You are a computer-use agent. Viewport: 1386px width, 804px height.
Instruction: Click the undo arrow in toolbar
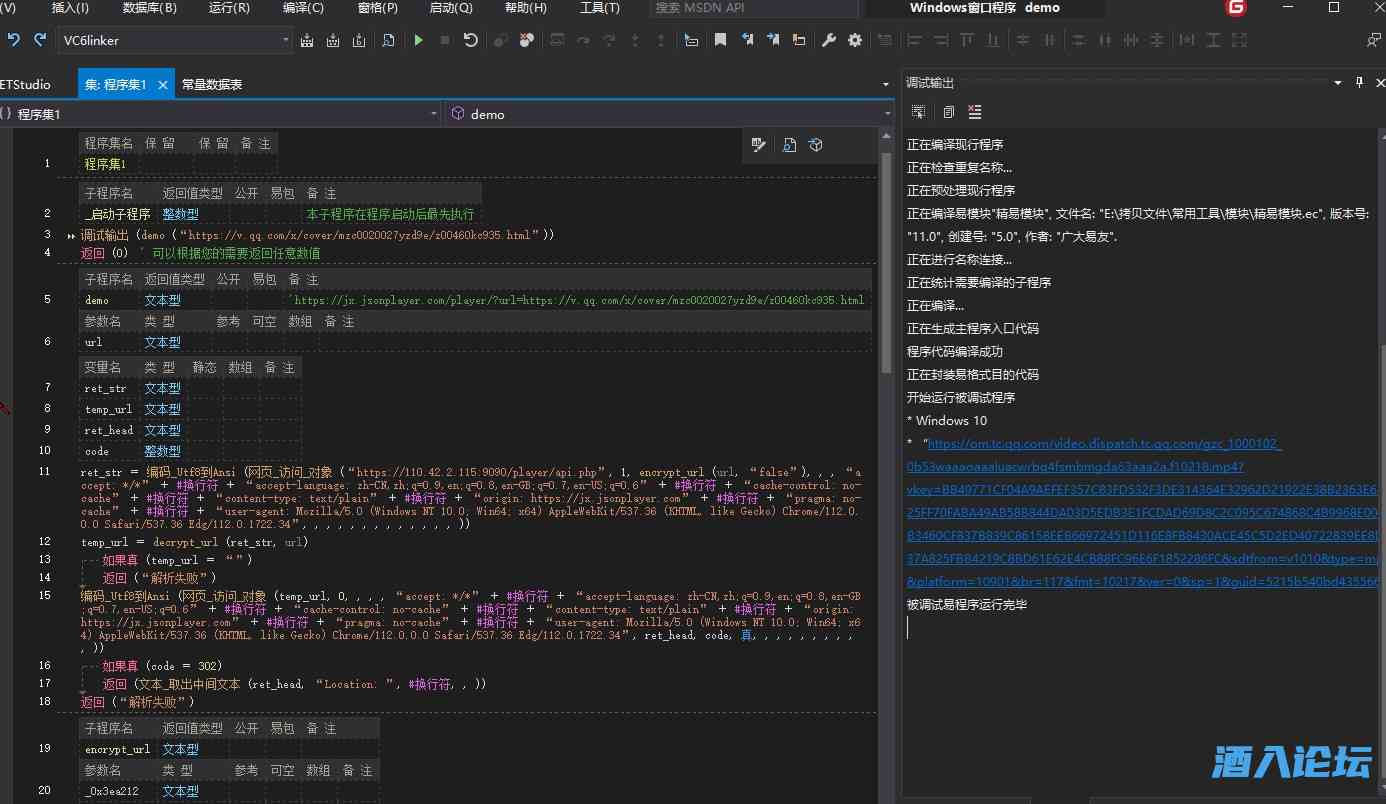14,40
